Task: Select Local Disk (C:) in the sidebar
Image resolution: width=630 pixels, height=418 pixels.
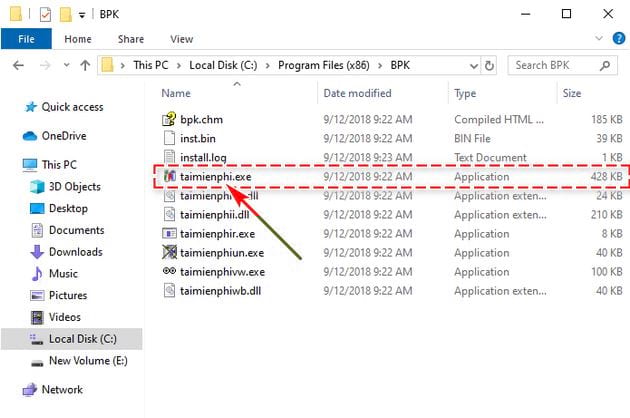Action: [72, 339]
